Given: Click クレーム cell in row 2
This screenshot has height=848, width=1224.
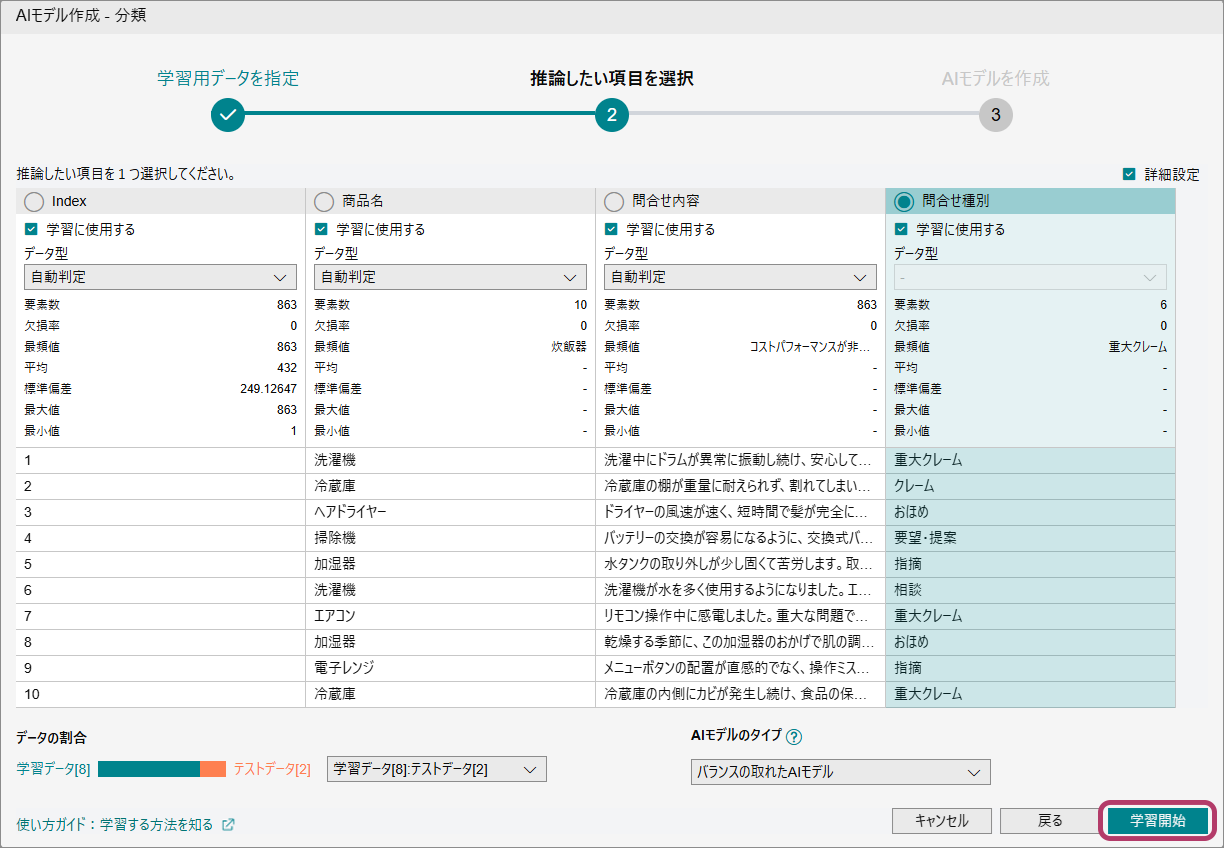Looking at the screenshot, I should (x=1030, y=486).
